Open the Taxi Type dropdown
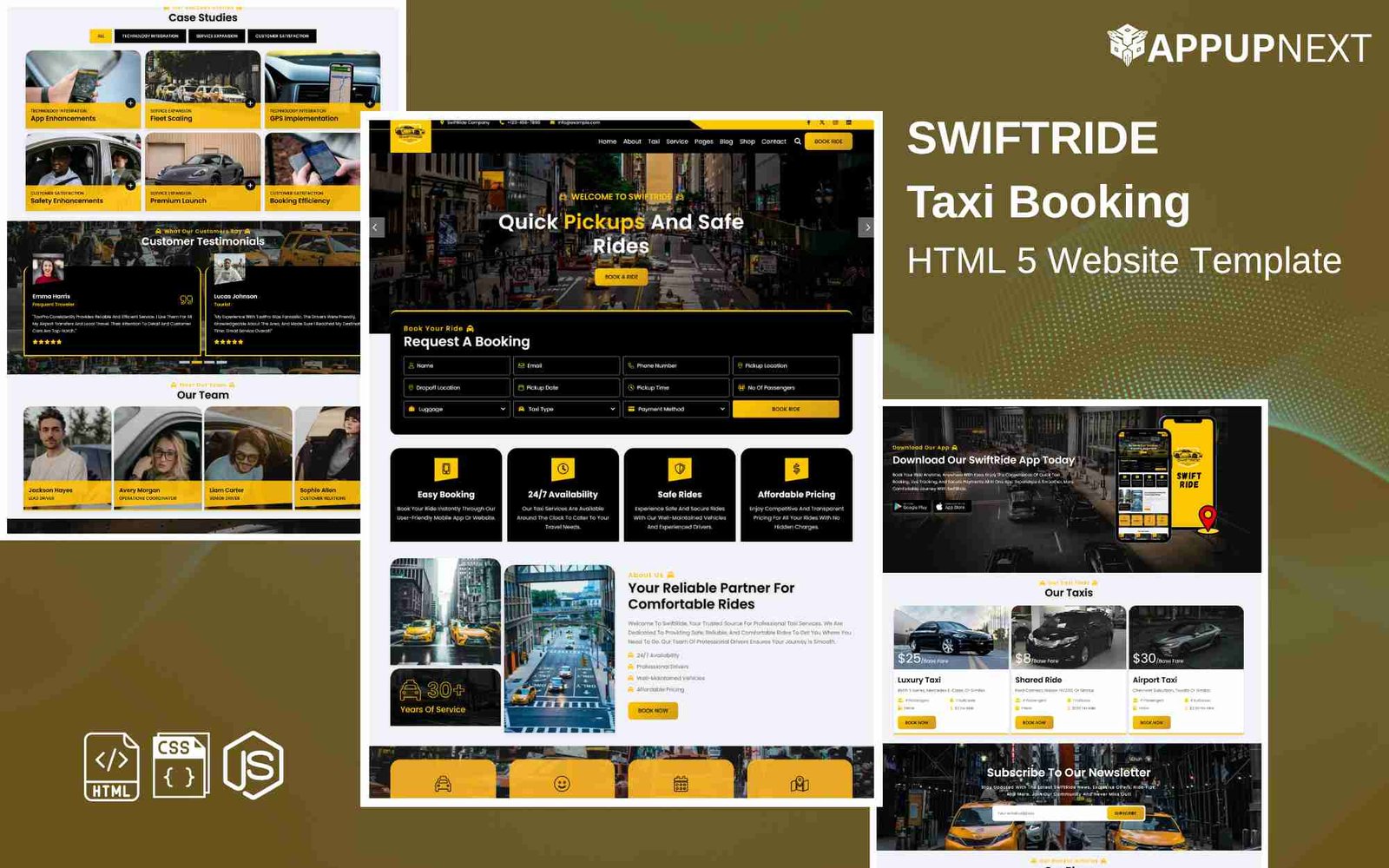The width and height of the screenshot is (1389, 868). point(563,409)
